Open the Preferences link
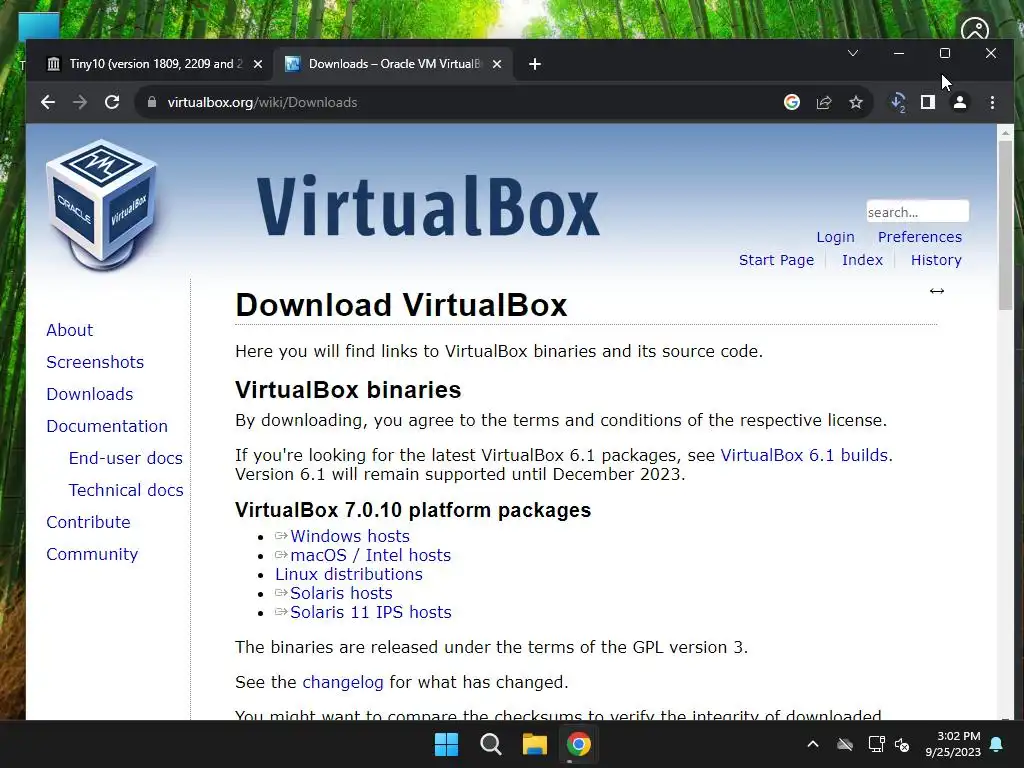 pyautogui.click(x=920, y=236)
